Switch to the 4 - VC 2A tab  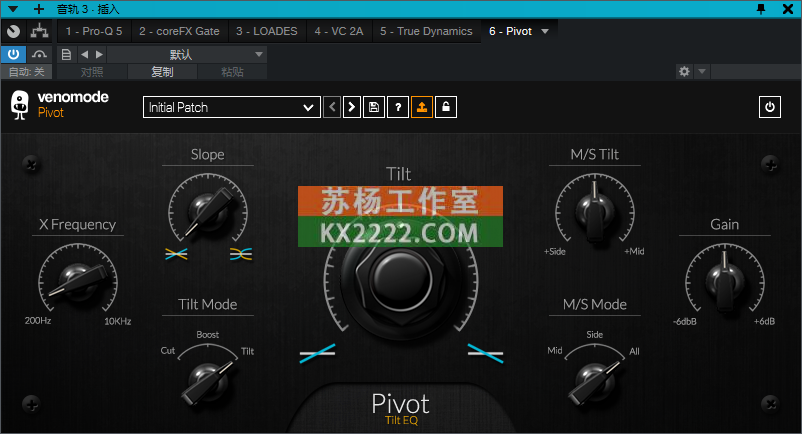(339, 31)
